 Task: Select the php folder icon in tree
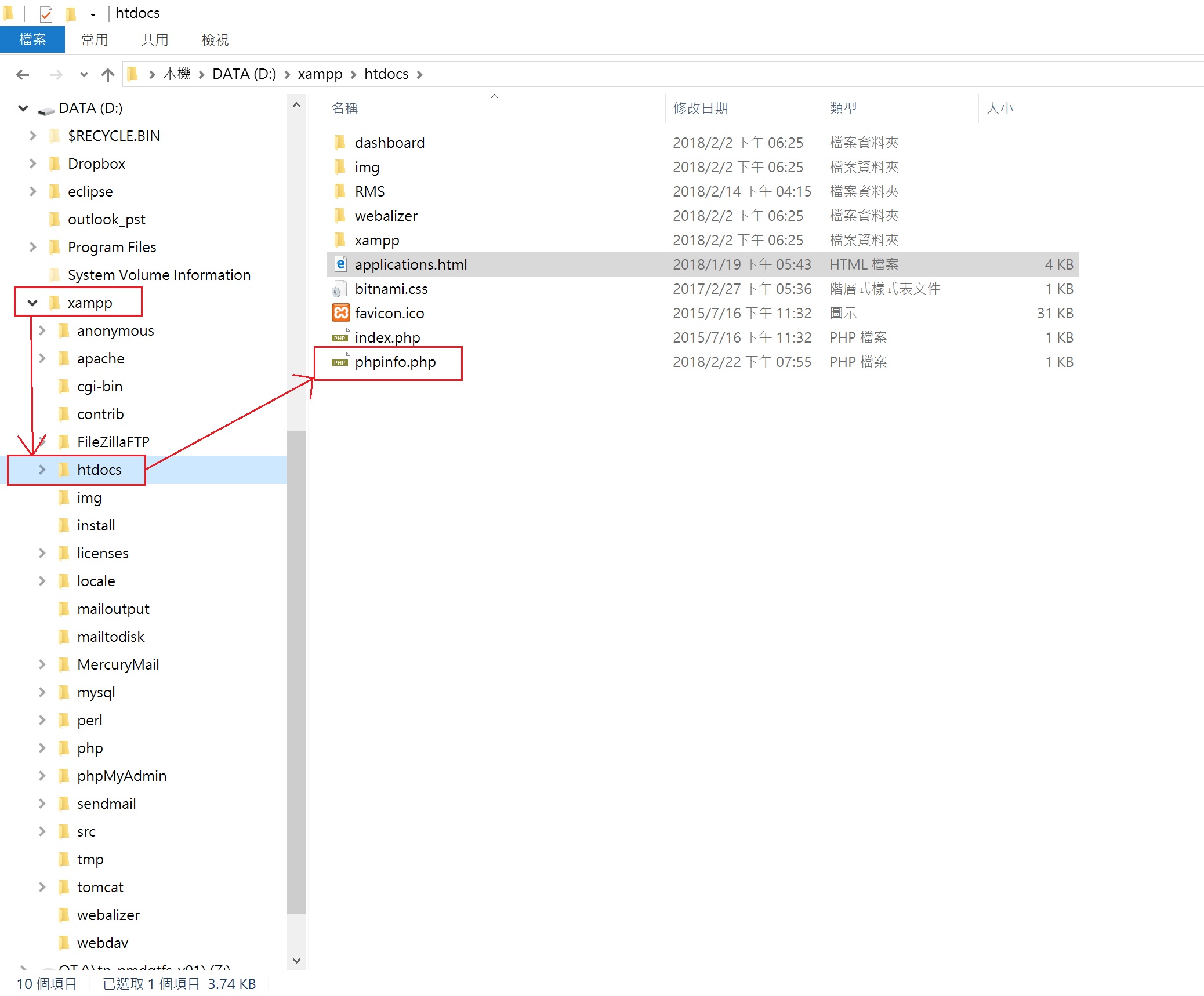point(64,748)
